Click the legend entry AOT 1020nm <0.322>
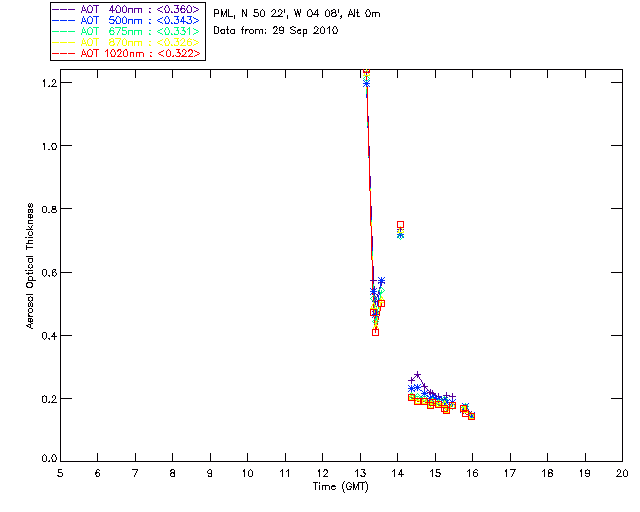The width and height of the screenshot is (640, 512). (x=128, y=53)
